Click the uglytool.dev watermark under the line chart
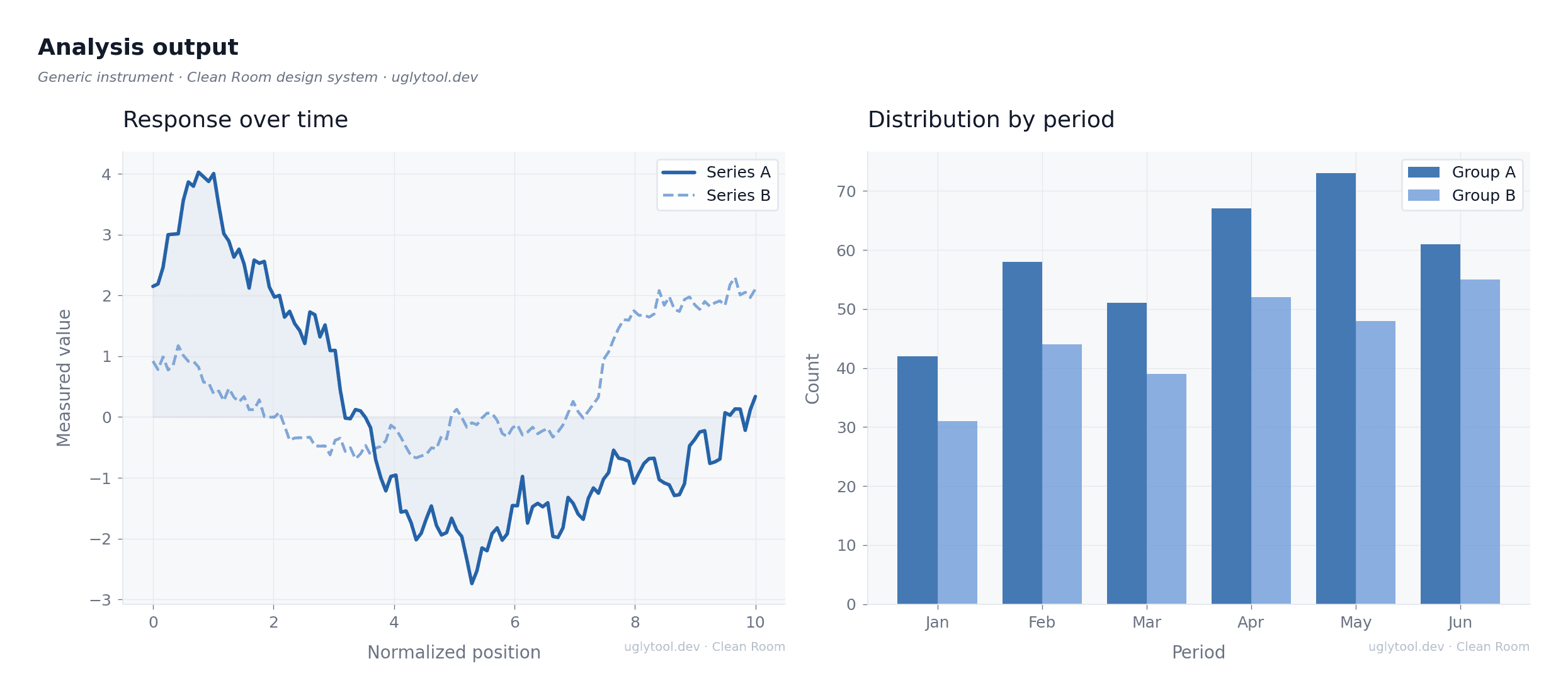 coord(704,646)
